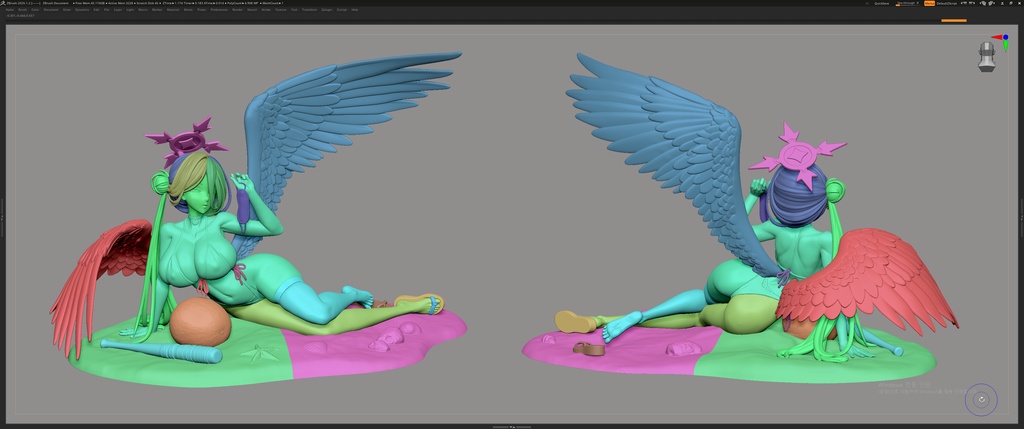Image resolution: width=1024 pixels, height=429 pixels.
Task: Click the ZBrush logo icon in title bar
Action: click(x=3, y=3)
